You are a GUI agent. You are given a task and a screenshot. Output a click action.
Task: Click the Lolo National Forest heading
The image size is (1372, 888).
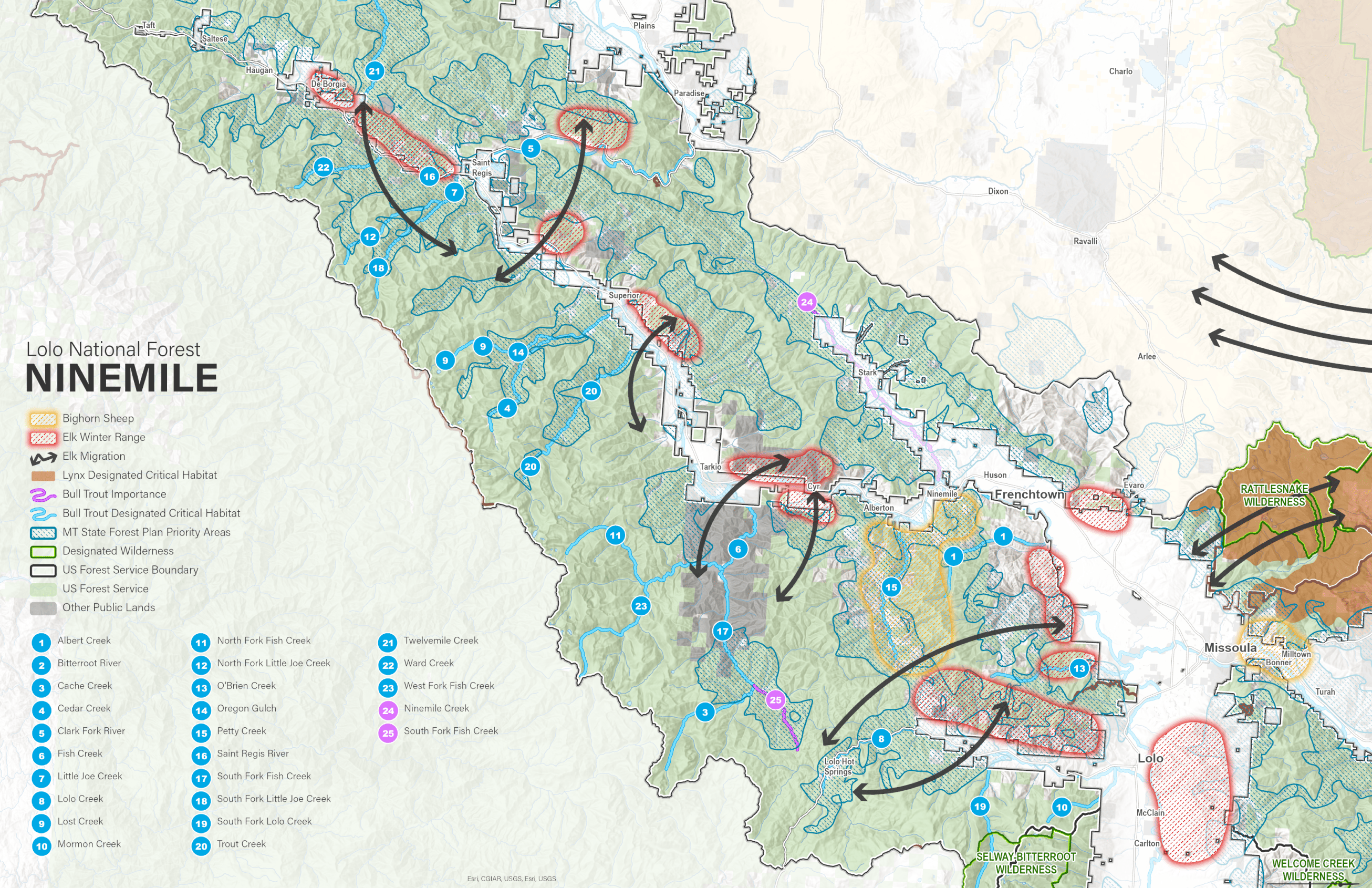(x=113, y=349)
